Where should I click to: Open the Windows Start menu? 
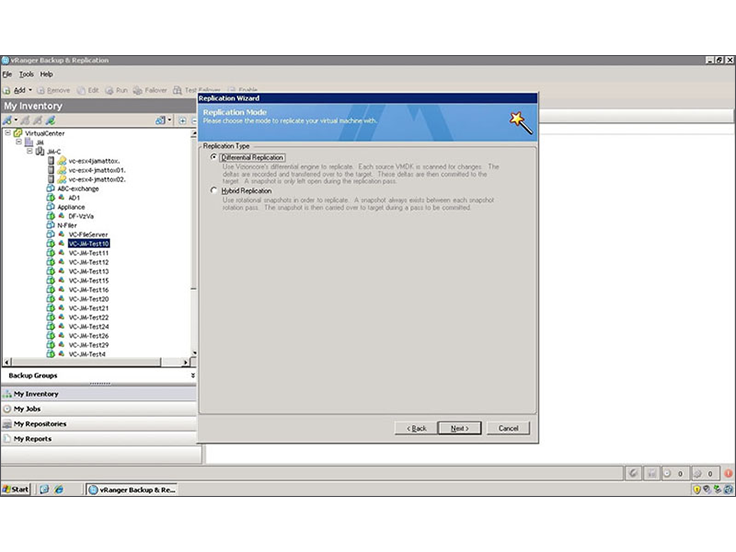(15, 489)
